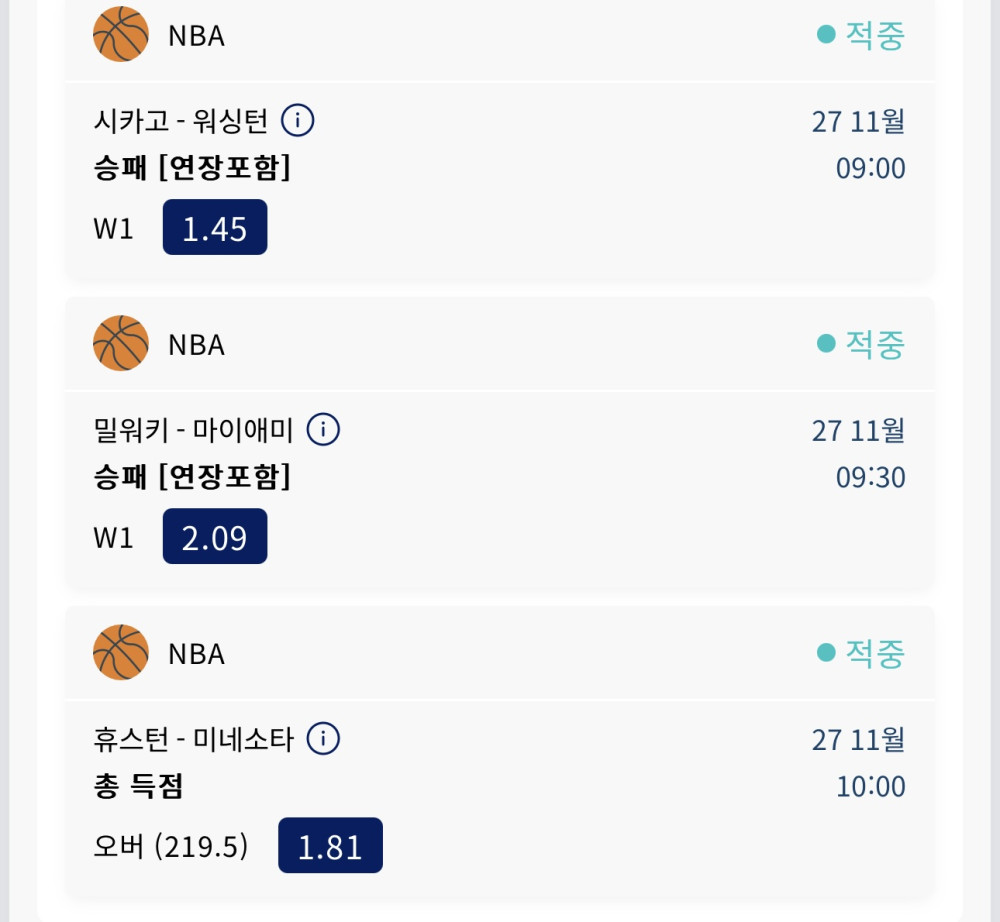Screen dimensions: 1000x922
Task: Click 적중 status label on Milwaukee-Miami card
Action: (x=875, y=344)
